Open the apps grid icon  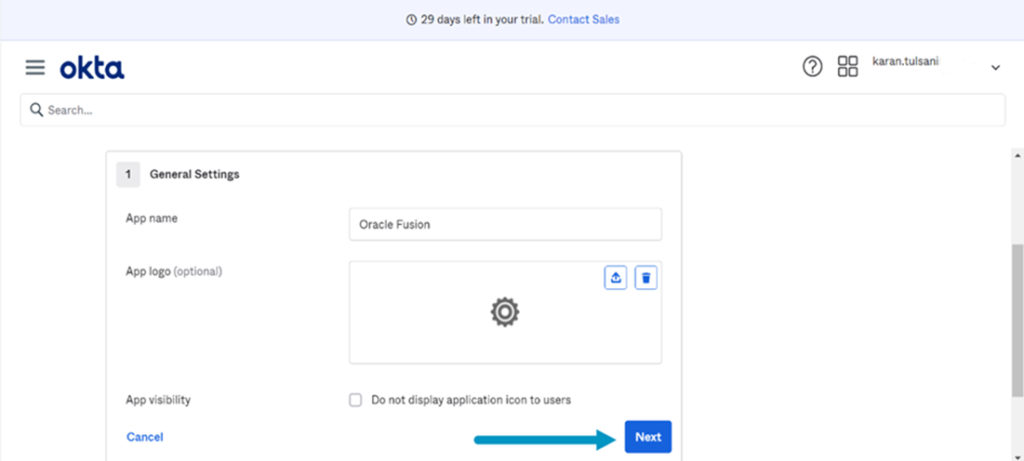[x=848, y=67]
